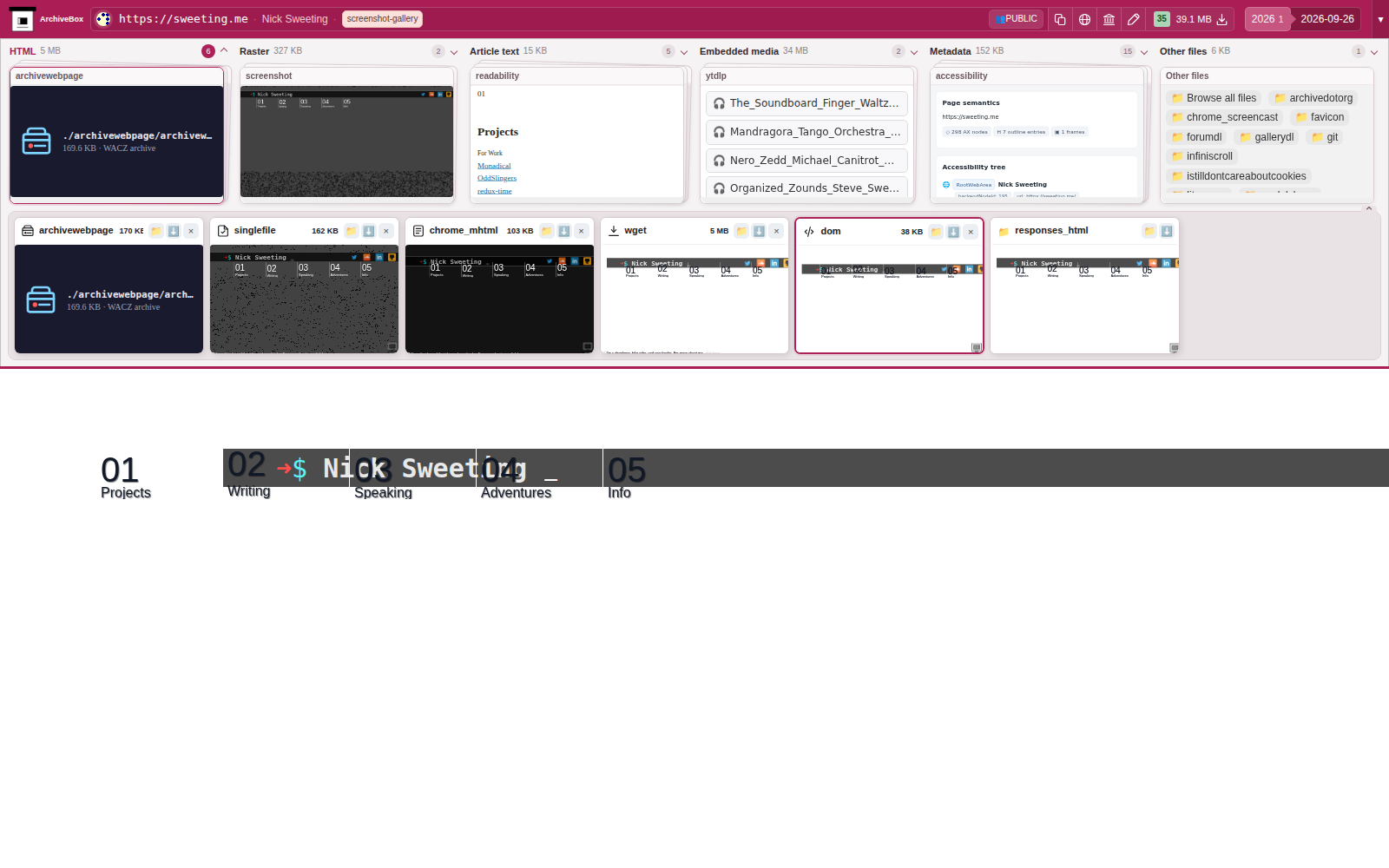Open the wget card preview thumbnail

[694, 299]
